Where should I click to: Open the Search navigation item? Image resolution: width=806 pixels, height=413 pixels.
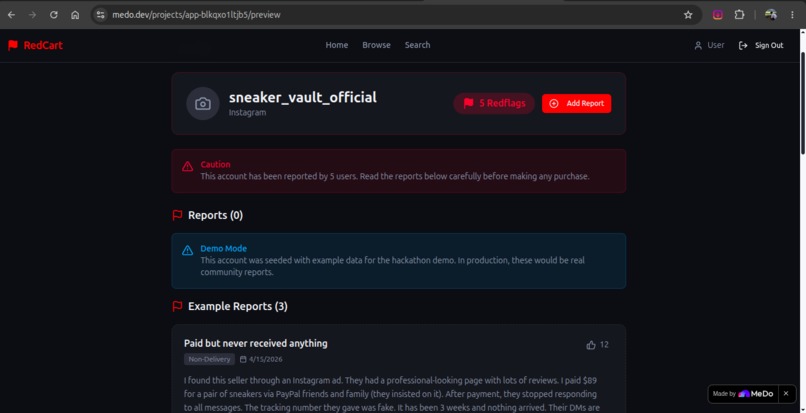click(417, 45)
